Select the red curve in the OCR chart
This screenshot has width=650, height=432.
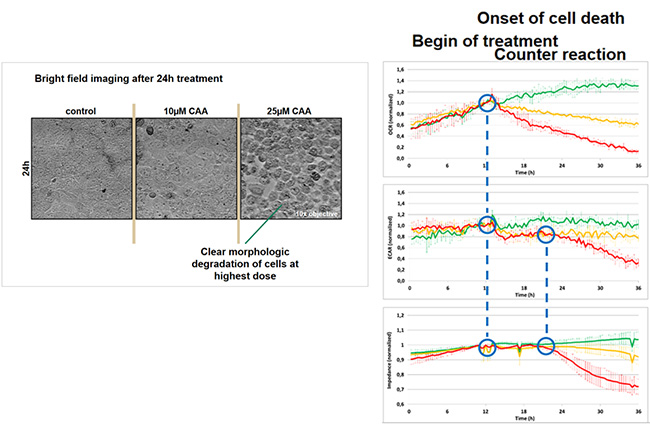pos(580,133)
